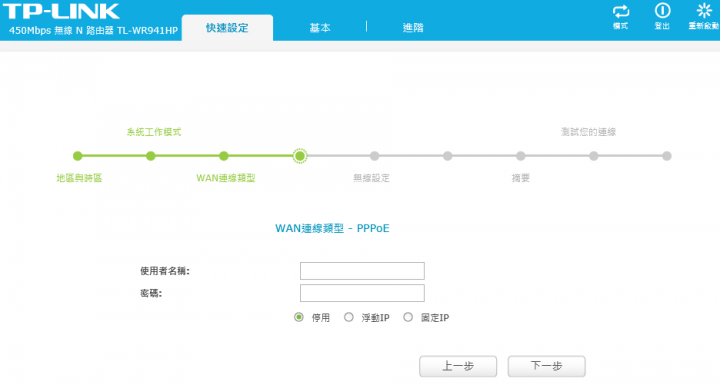Click the 密碼 label
The width and height of the screenshot is (720, 385).
151,293
